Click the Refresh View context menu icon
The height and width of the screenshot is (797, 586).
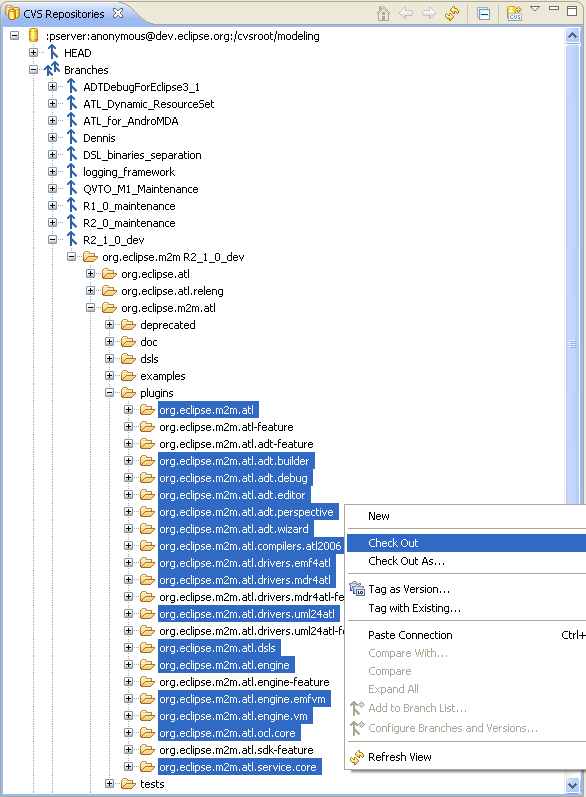pos(357,757)
